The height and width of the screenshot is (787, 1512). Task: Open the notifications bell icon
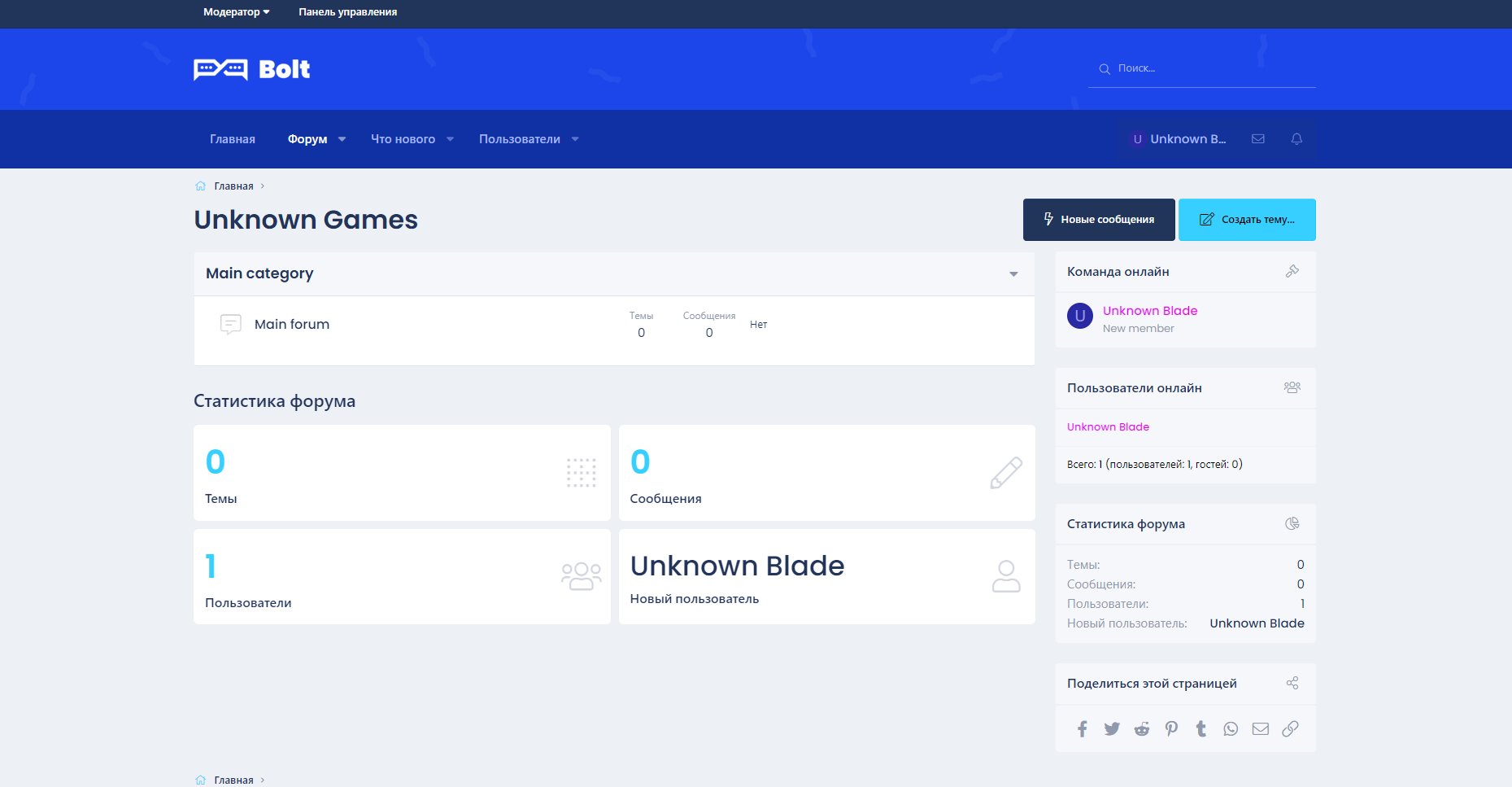click(x=1296, y=139)
